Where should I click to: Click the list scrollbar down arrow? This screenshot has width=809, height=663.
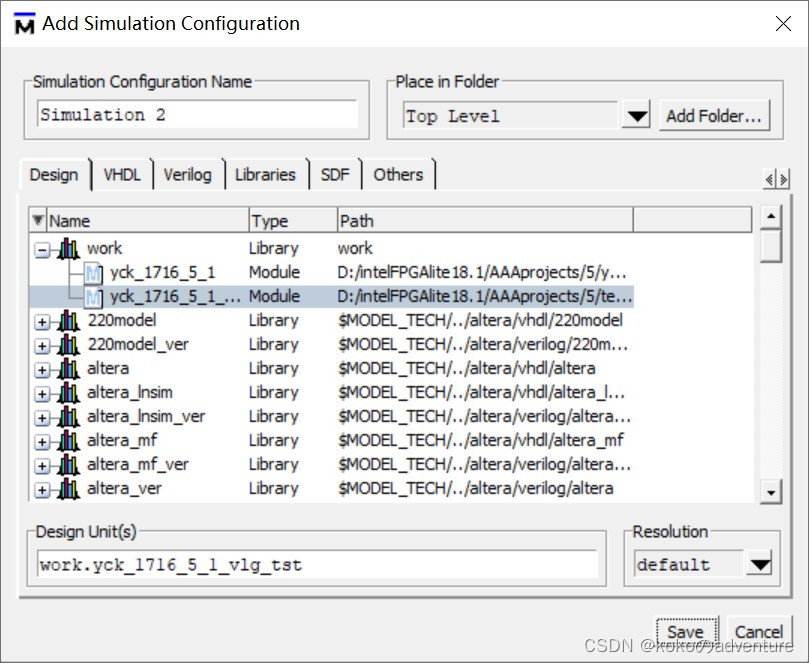pos(771,492)
